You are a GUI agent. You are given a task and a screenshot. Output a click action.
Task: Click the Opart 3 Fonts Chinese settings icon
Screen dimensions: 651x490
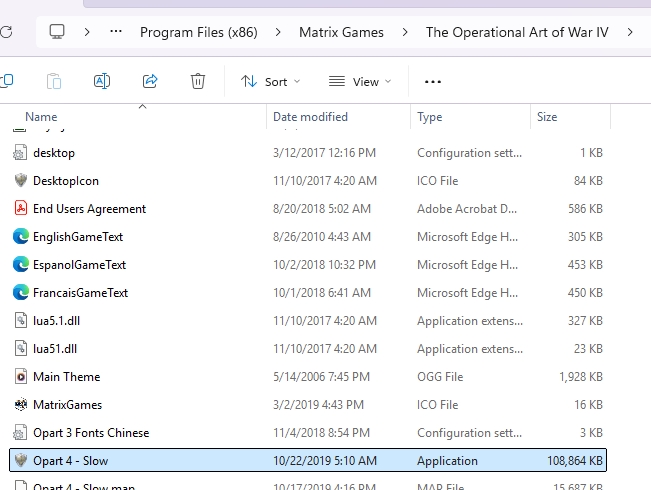click(20, 433)
